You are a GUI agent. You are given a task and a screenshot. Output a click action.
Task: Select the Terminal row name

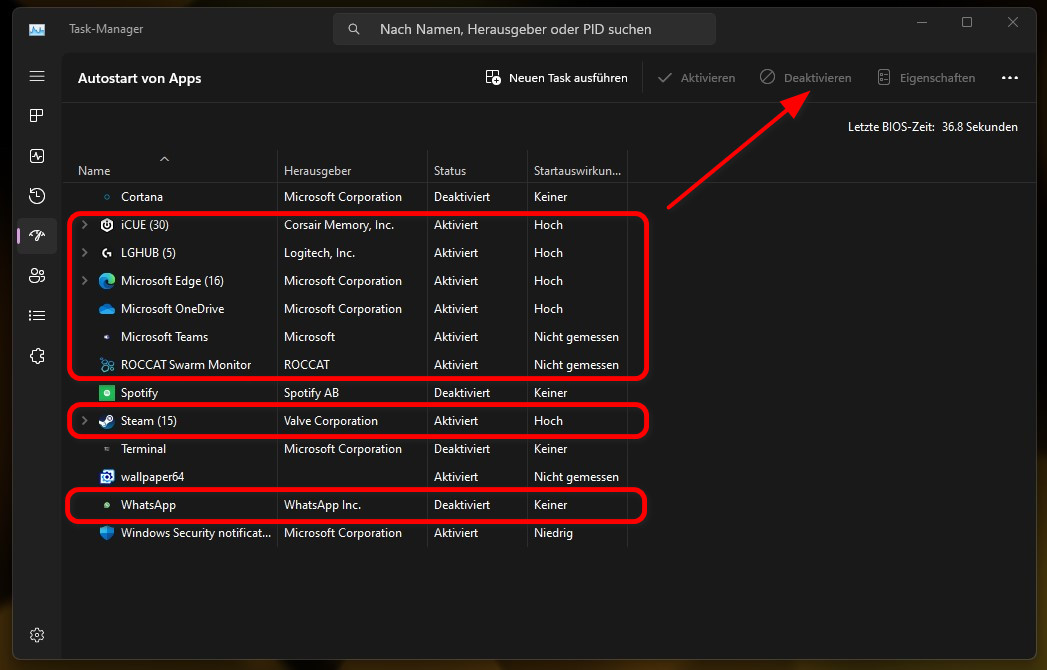point(143,449)
